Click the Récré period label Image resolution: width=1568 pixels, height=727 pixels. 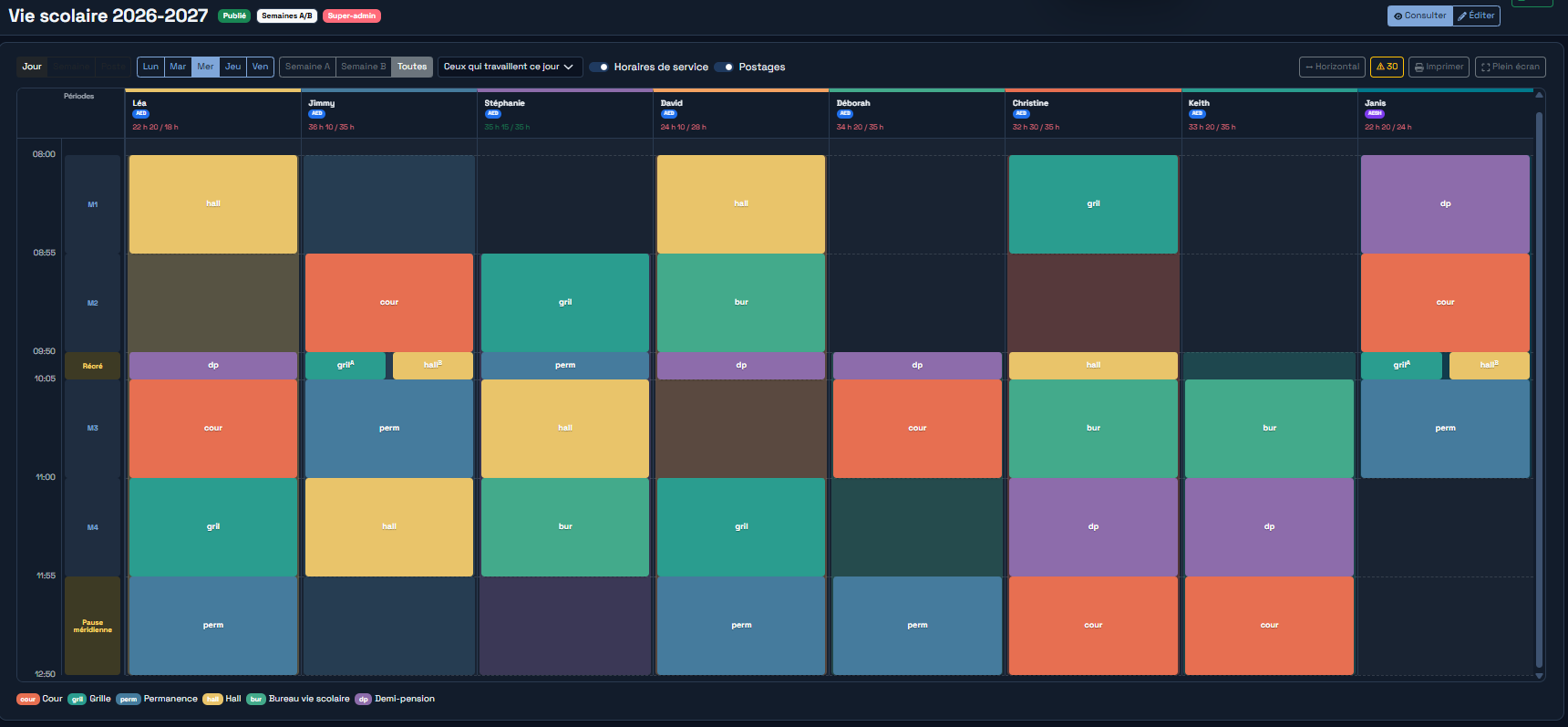[x=93, y=366]
